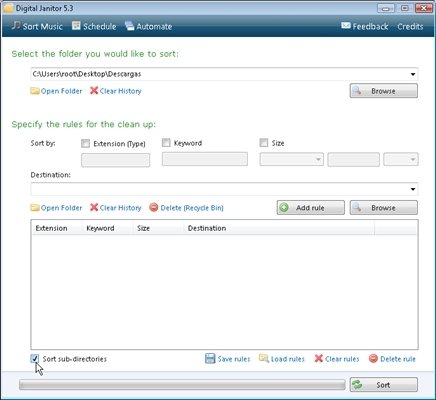Click the Feedback envelope icon
Image resolution: width=436 pixels, height=400 pixels.
coord(346,26)
